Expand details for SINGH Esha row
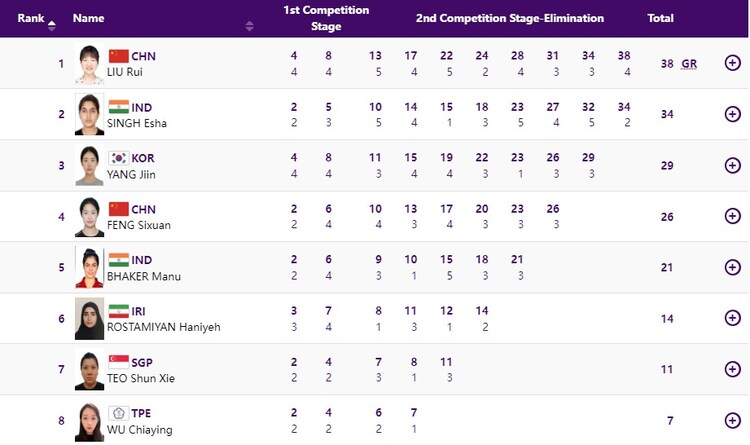750x445 pixels. pos(732,114)
